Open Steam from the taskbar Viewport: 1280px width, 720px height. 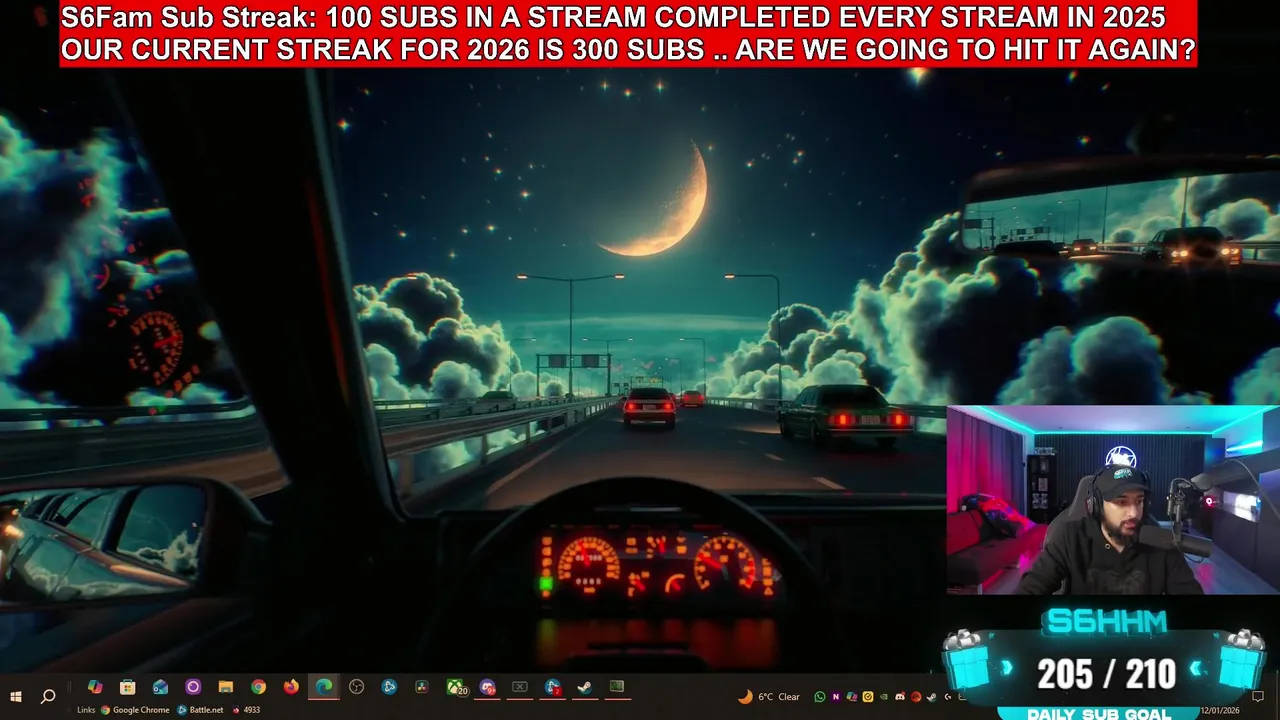click(584, 688)
